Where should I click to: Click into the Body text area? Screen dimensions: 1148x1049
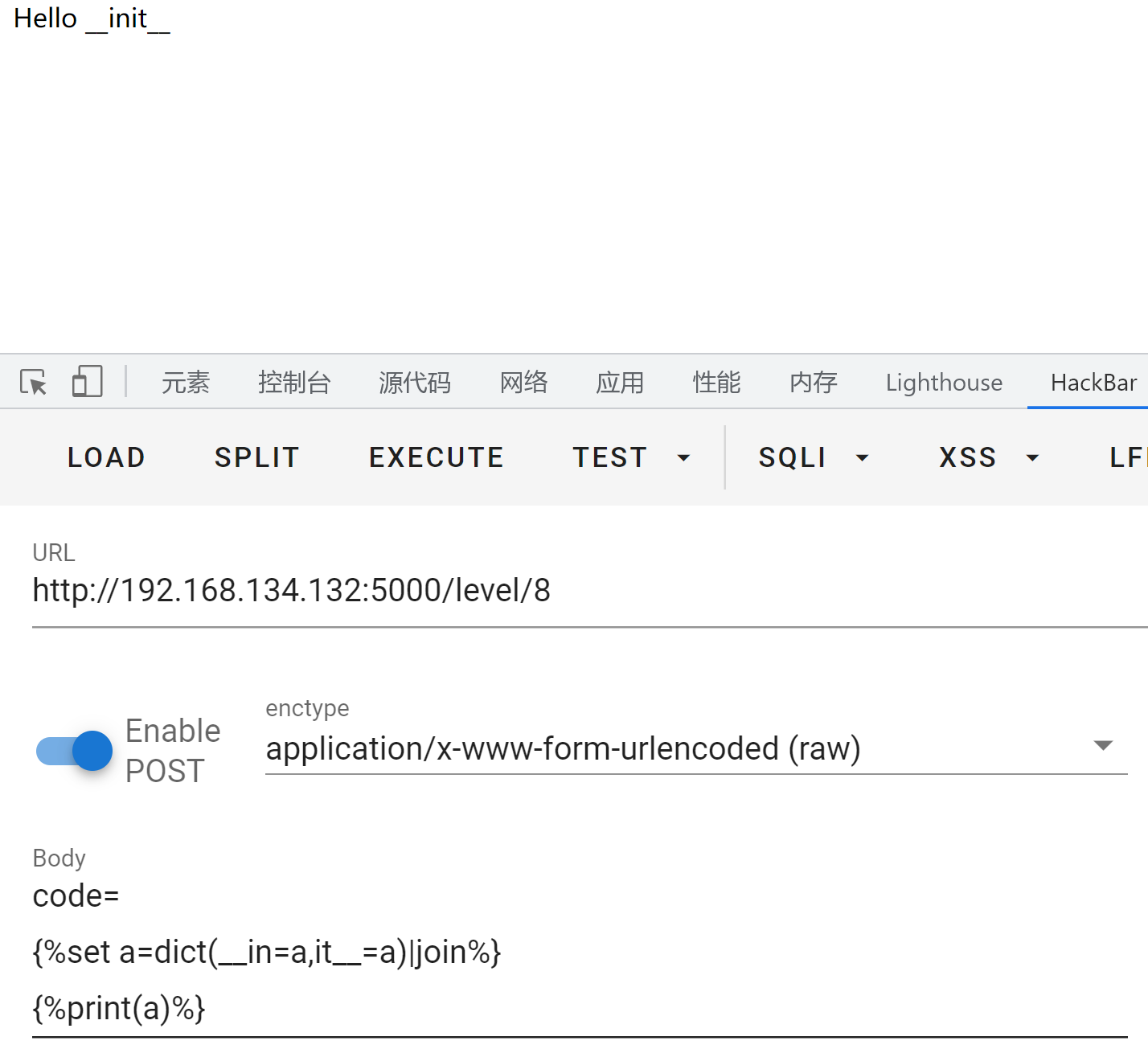coord(580,952)
